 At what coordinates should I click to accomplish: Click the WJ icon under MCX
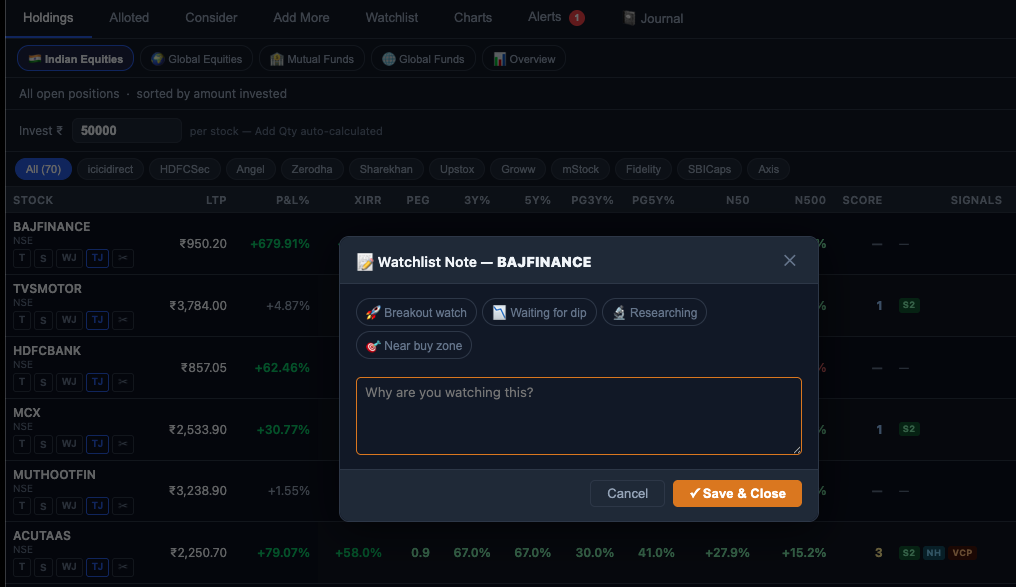[x=69, y=444]
